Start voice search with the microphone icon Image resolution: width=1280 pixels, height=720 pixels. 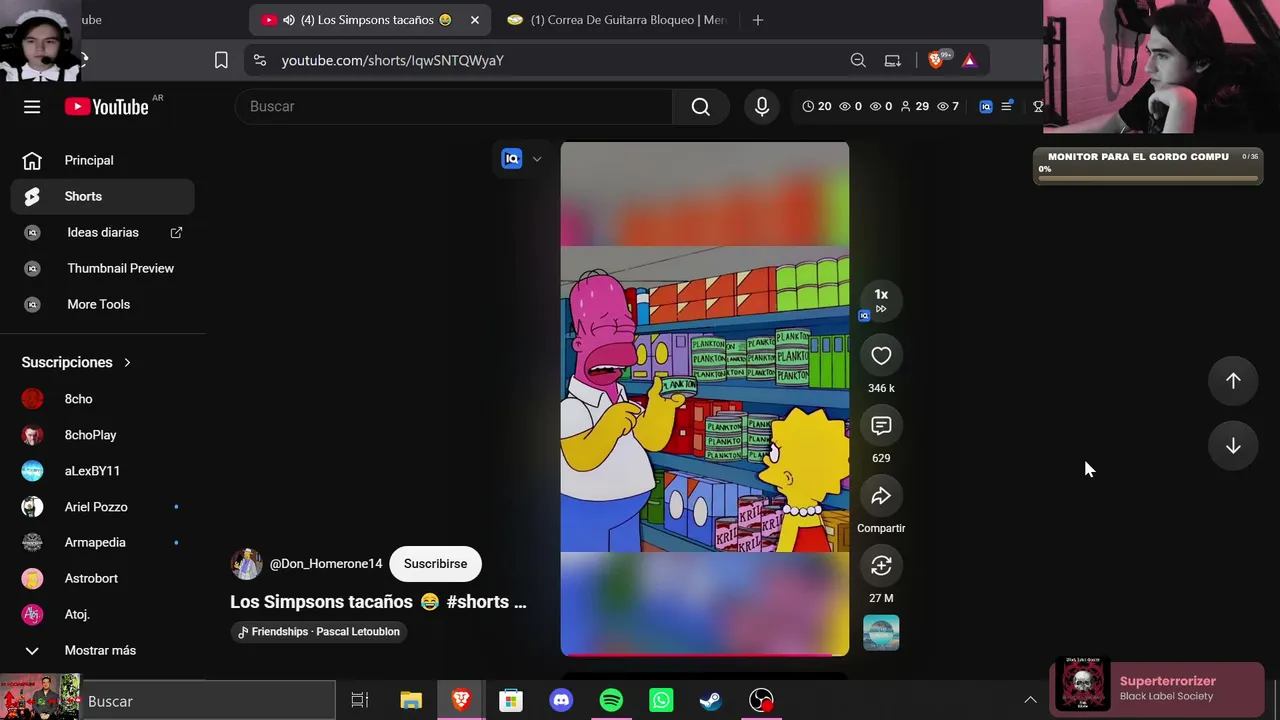762,107
